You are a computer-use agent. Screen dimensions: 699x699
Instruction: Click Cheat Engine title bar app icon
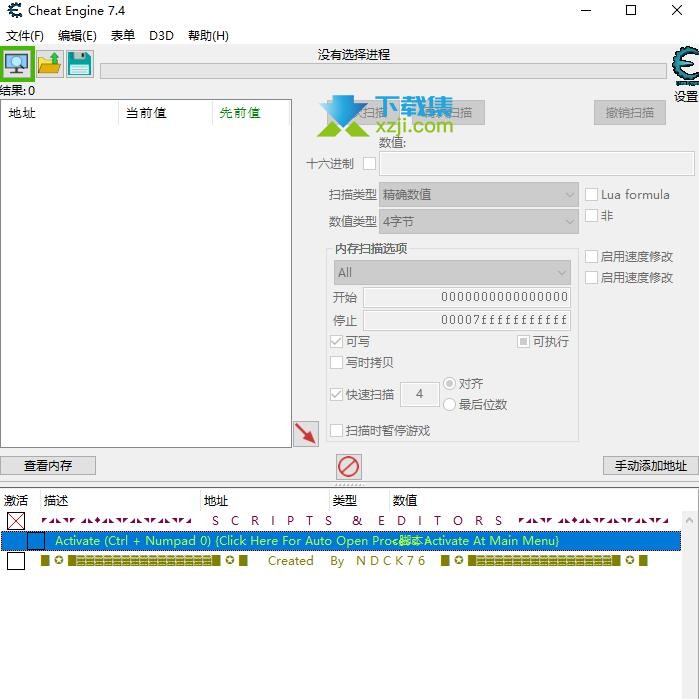tap(15, 10)
